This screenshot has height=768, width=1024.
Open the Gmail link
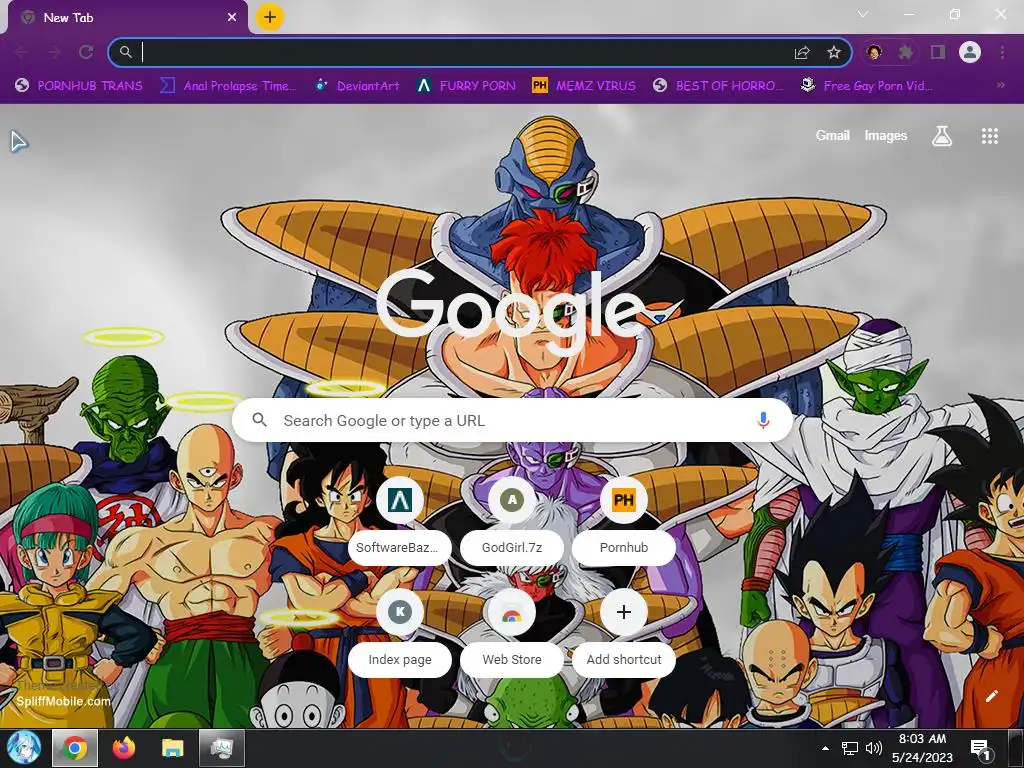coord(833,136)
